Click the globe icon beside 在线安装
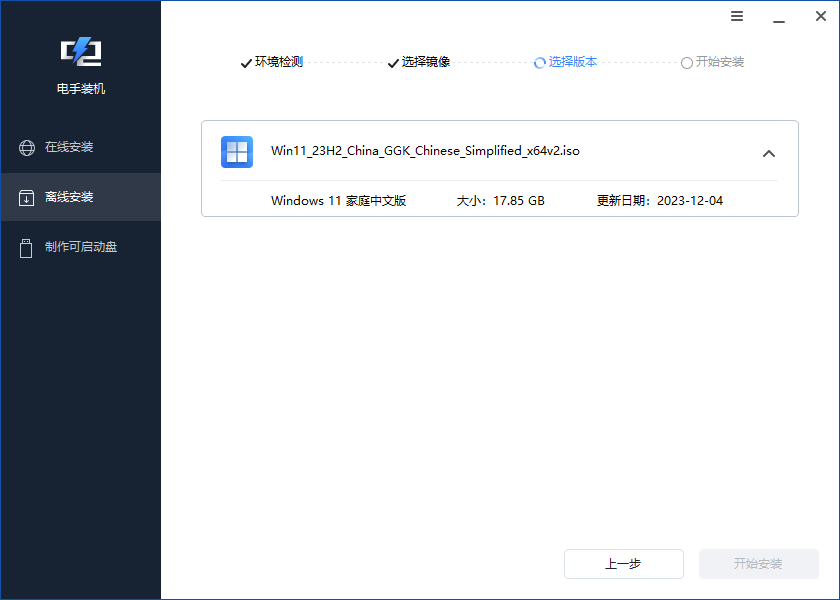840x600 pixels. pos(26,147)
